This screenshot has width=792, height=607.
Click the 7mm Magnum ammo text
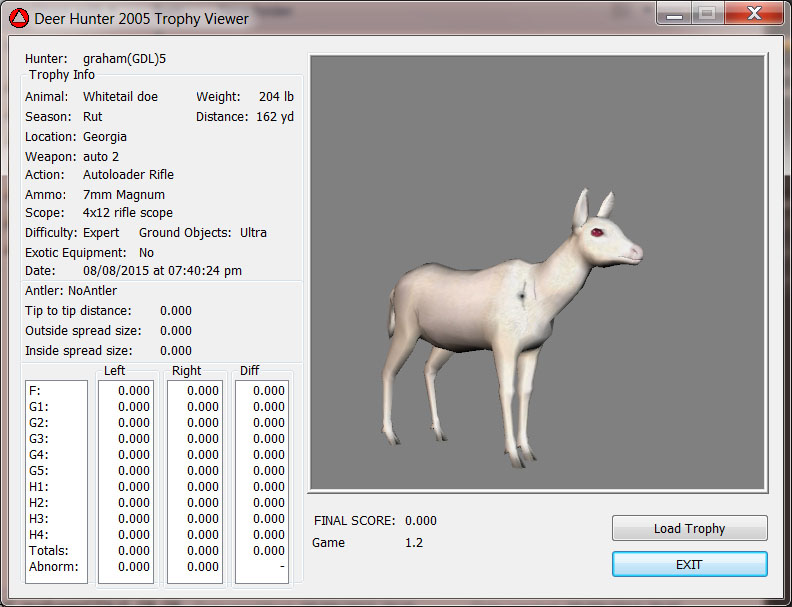pos(124,195)
